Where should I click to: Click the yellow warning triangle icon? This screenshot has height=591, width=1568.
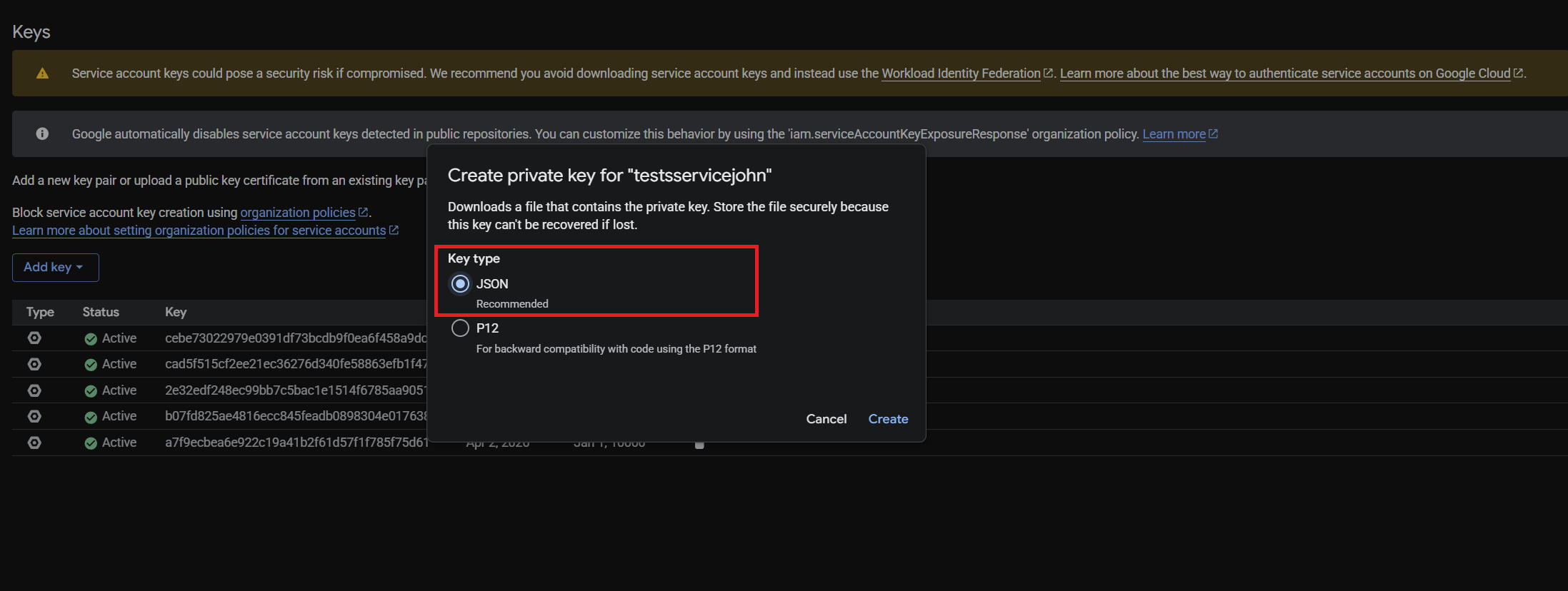[x=43, y=74]
